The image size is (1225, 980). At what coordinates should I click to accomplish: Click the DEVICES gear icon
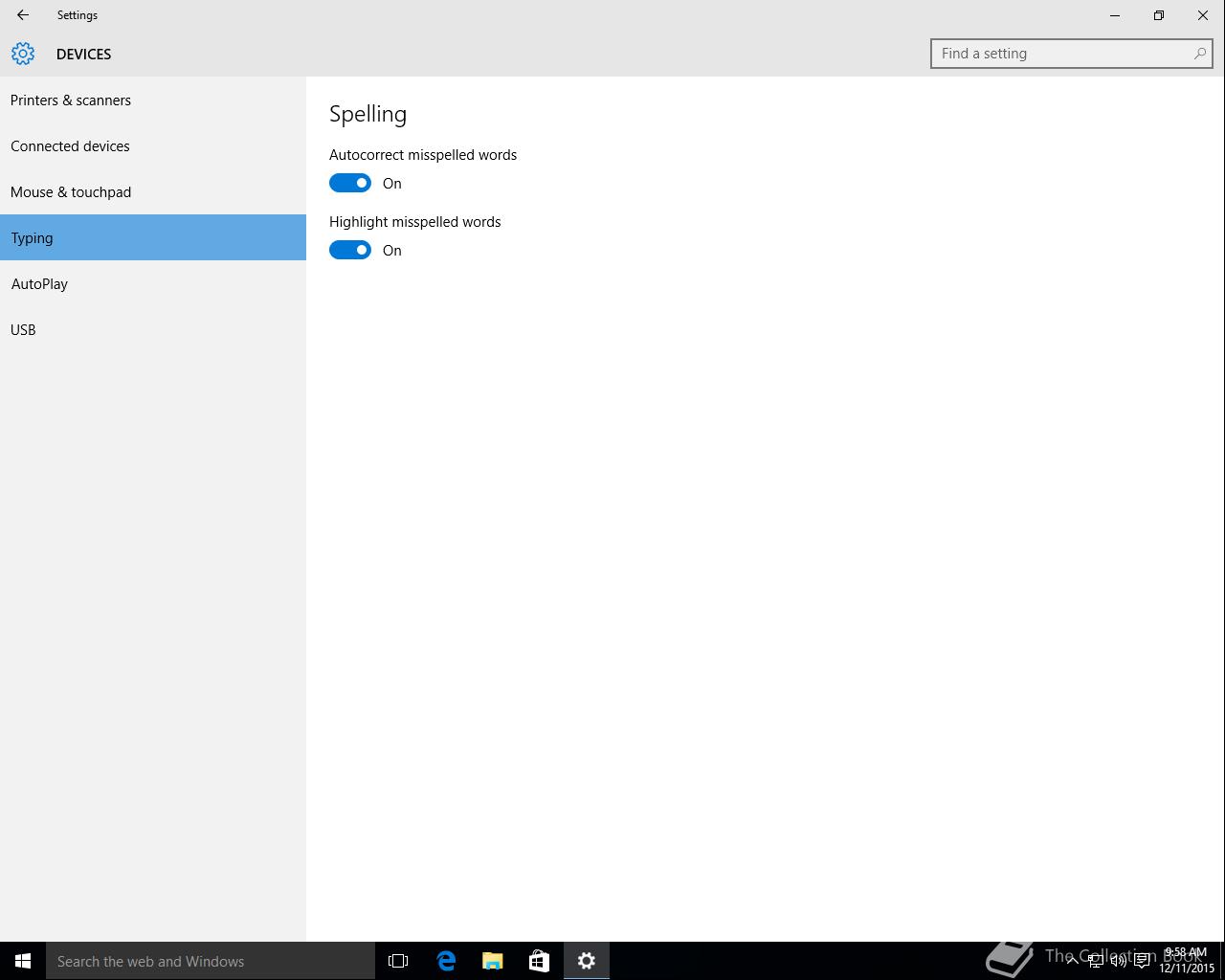pyautogui.click(x=23, y=54)
